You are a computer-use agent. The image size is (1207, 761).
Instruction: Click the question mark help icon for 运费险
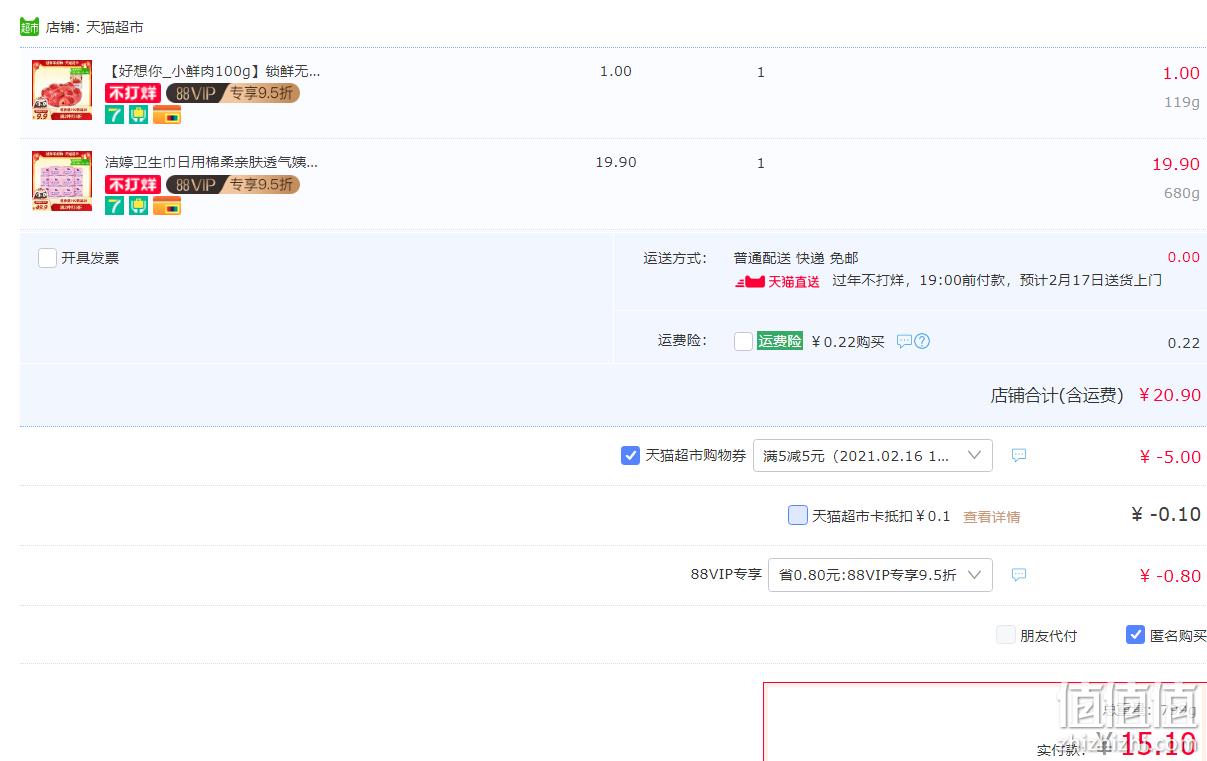pos(922,341)
